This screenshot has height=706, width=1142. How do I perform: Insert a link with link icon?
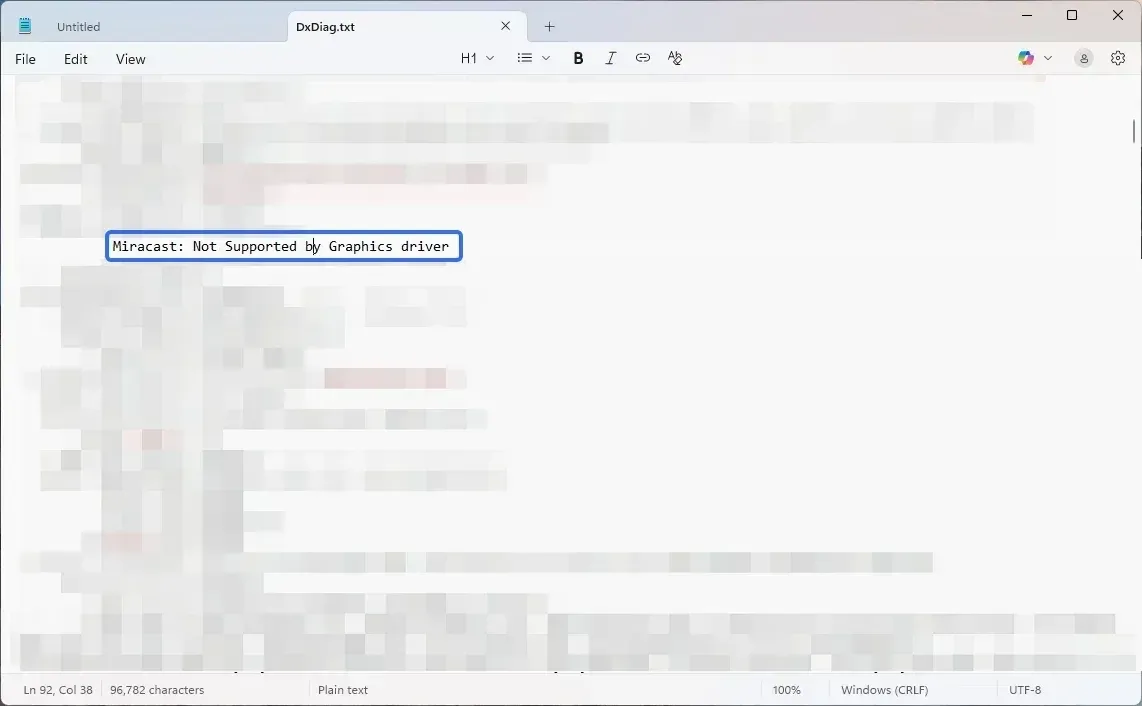(x=642, y=58)
